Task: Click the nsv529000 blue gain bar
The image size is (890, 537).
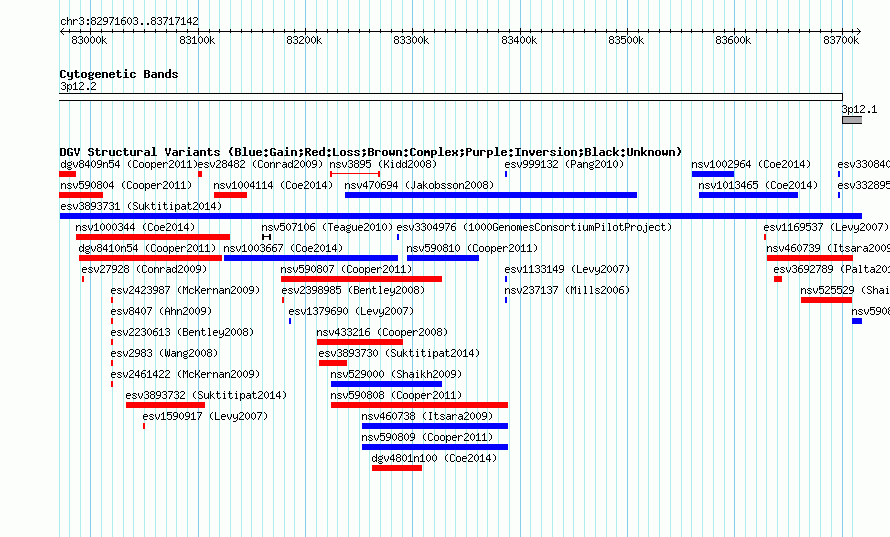Action: pyautogui.click(x=387, y=384)
